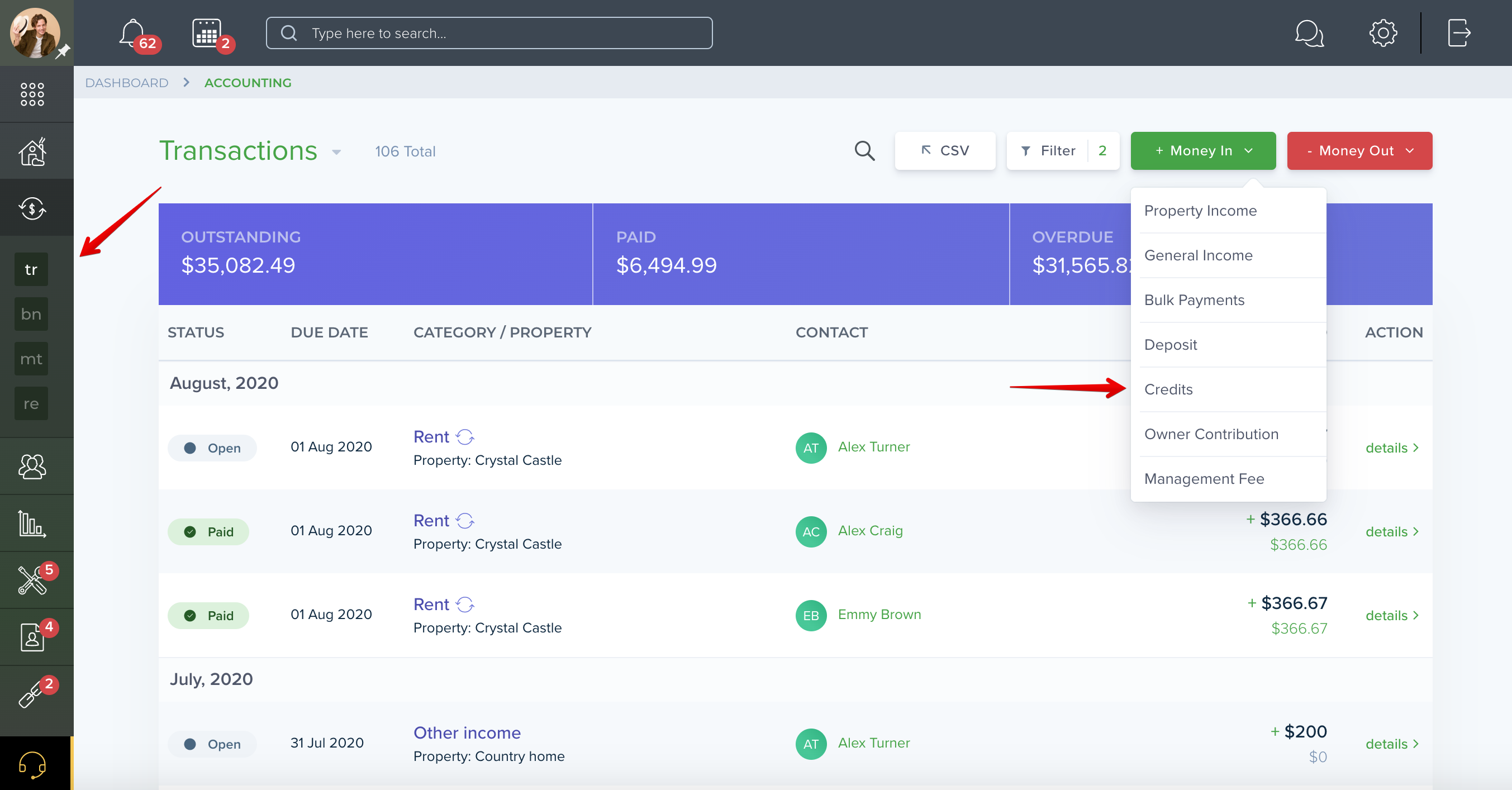This screenshot has height=790, width=1512.
Task: Open the Emmy Brown contact link
Action: pos(879,615)
